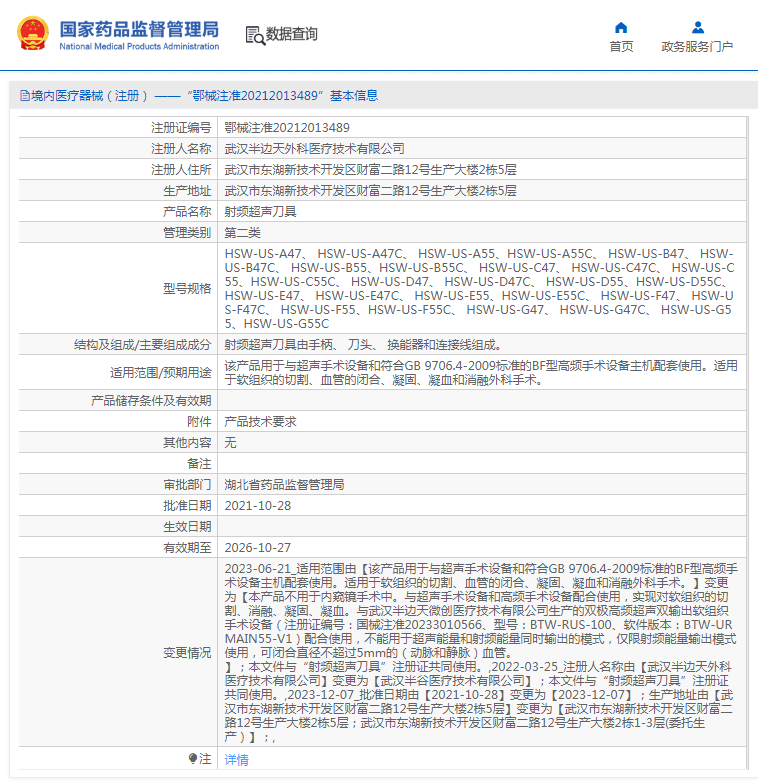Click the 变更情况 change history text
Image resolution: width=758 pixels, height=782 pixels.
(x=481, y=652)
